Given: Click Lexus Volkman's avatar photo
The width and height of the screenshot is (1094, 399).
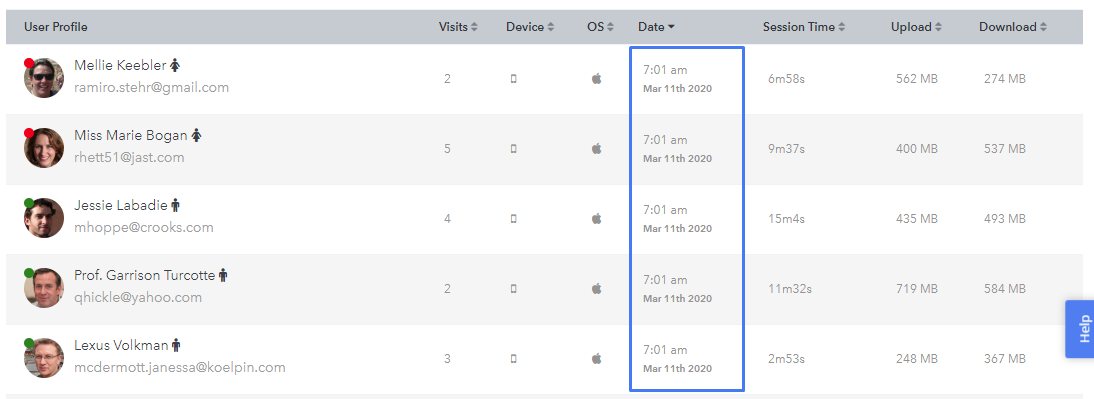Looking at the screenshot, I should coord(44,358).
